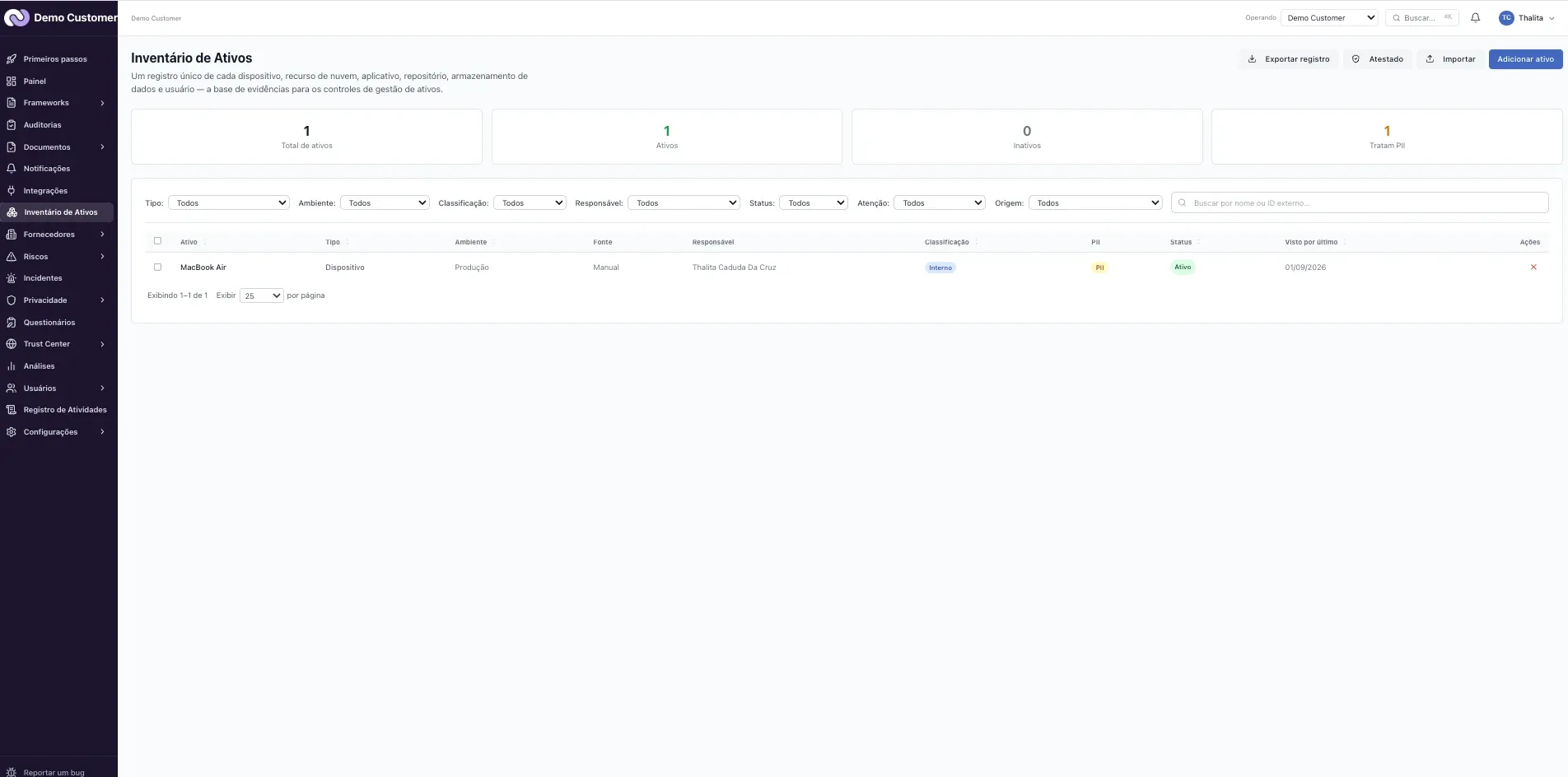Click the asset search field by name

1360,203
